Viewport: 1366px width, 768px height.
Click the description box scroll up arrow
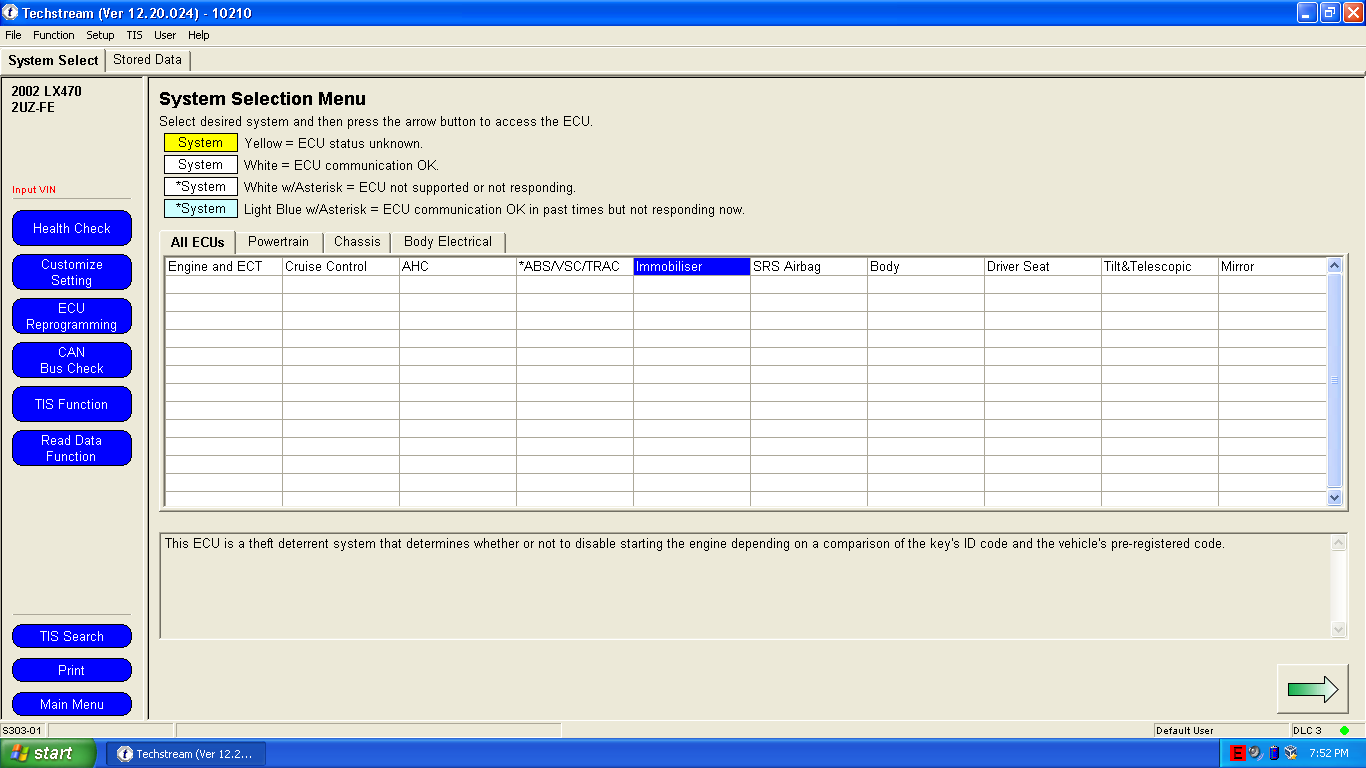1339,543
